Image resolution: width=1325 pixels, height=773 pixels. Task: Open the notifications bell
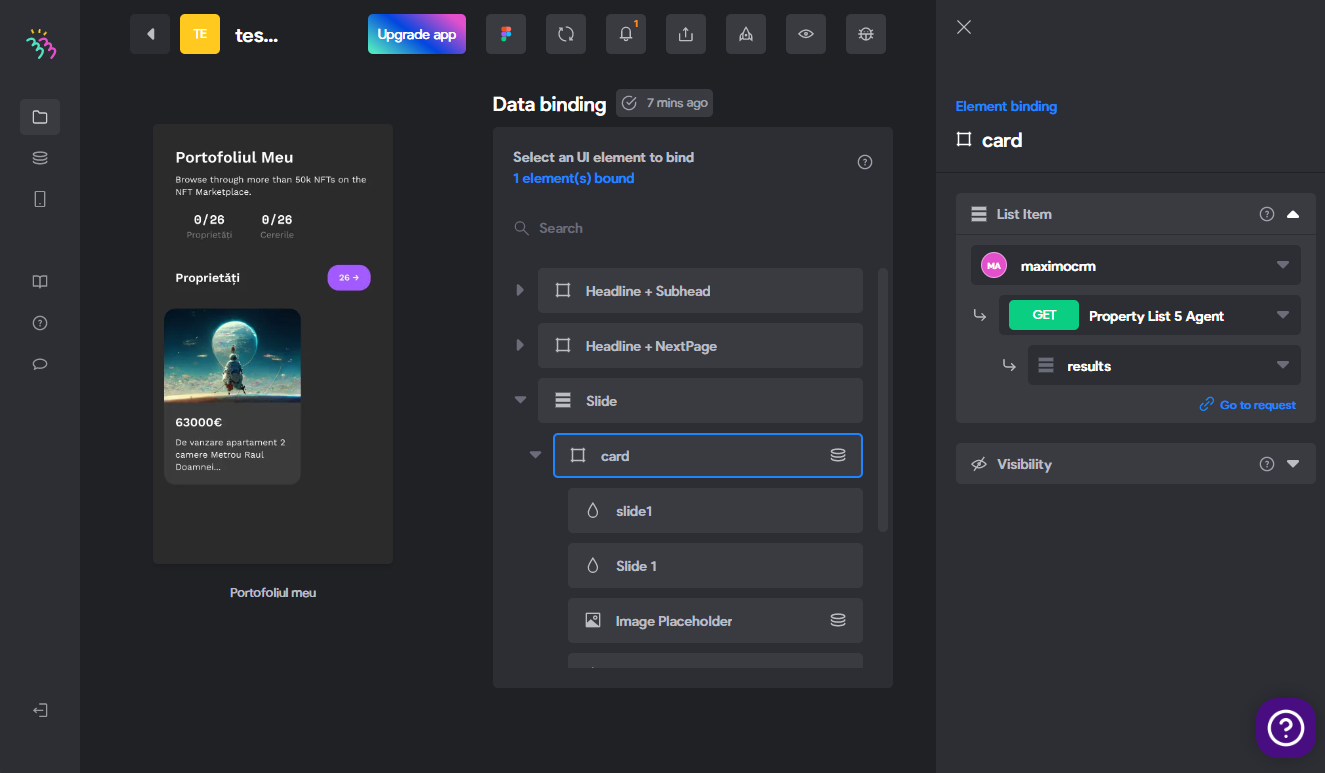[626, 34]
